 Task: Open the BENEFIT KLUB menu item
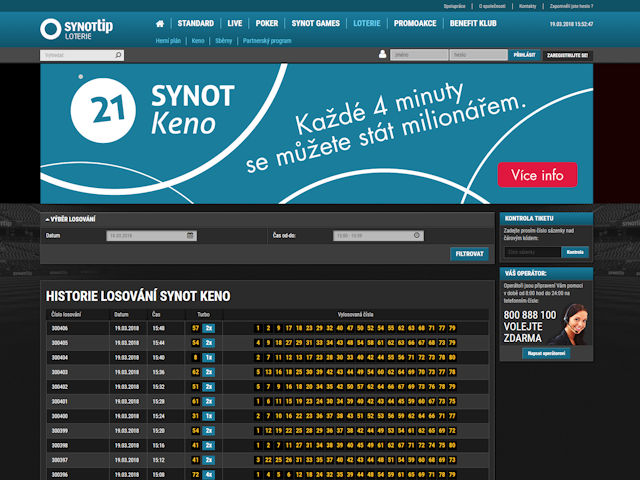(x=473, y=24)
